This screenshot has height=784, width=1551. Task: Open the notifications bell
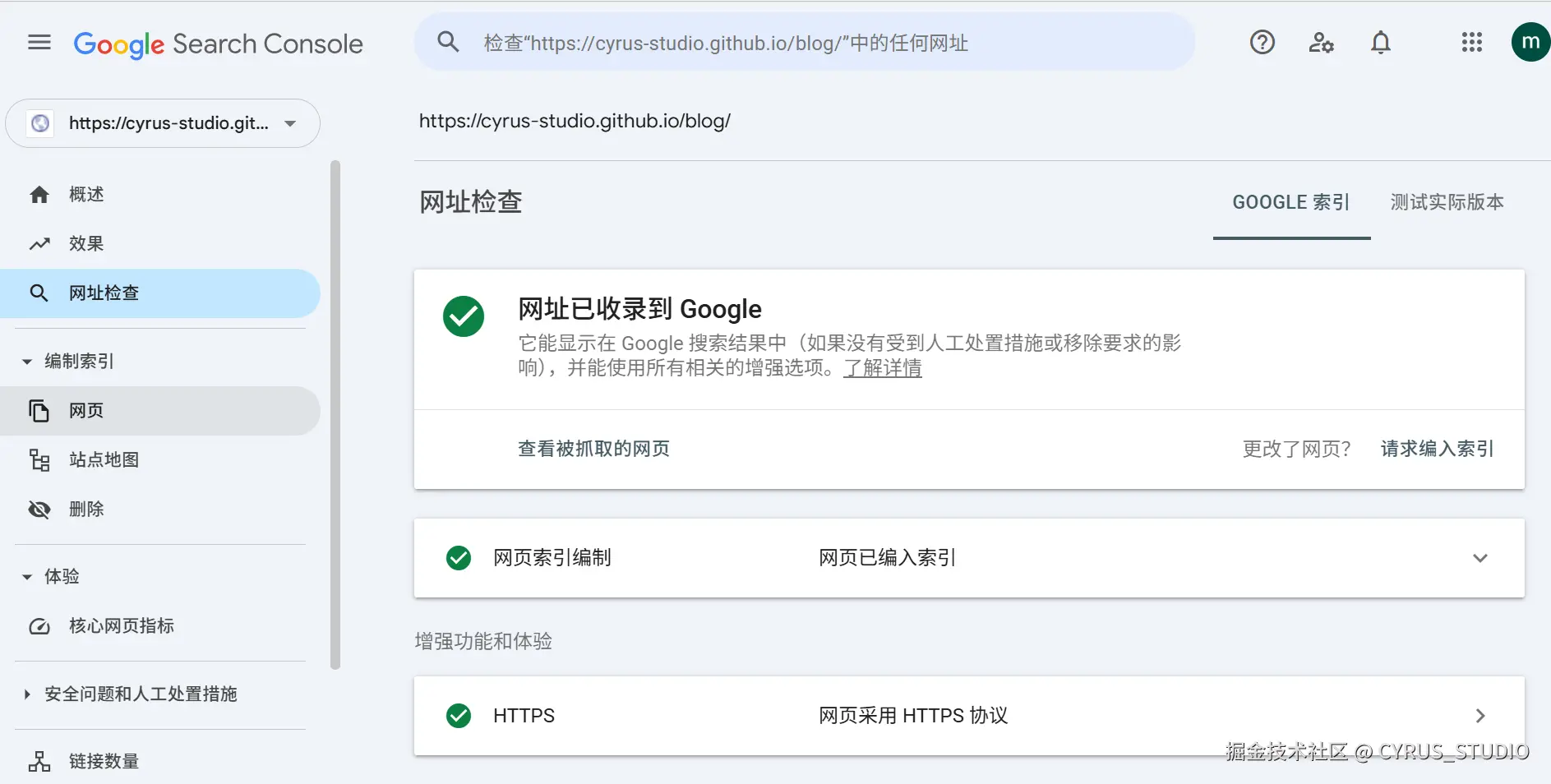(1381, 42)
